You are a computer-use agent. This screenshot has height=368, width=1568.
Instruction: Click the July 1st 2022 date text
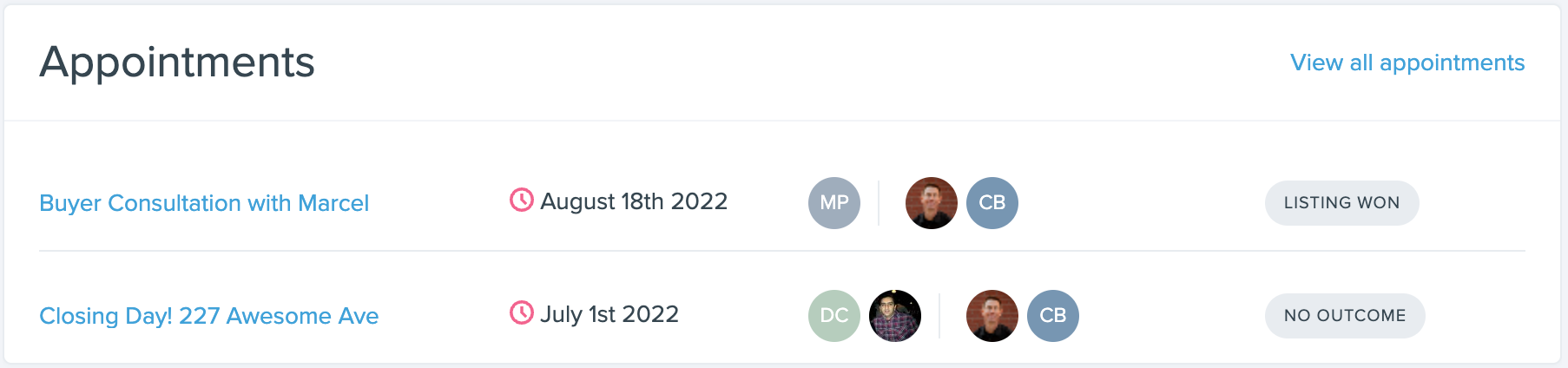[x=609, y=314]
